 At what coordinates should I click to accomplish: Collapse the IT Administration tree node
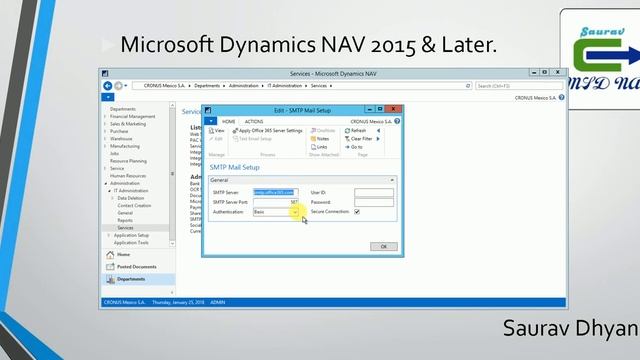pos(109,191)
